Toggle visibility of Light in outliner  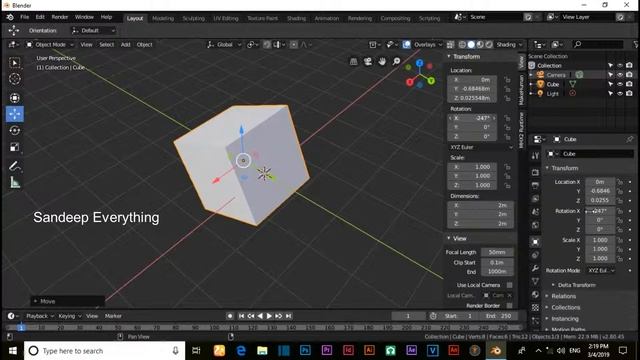620,93
